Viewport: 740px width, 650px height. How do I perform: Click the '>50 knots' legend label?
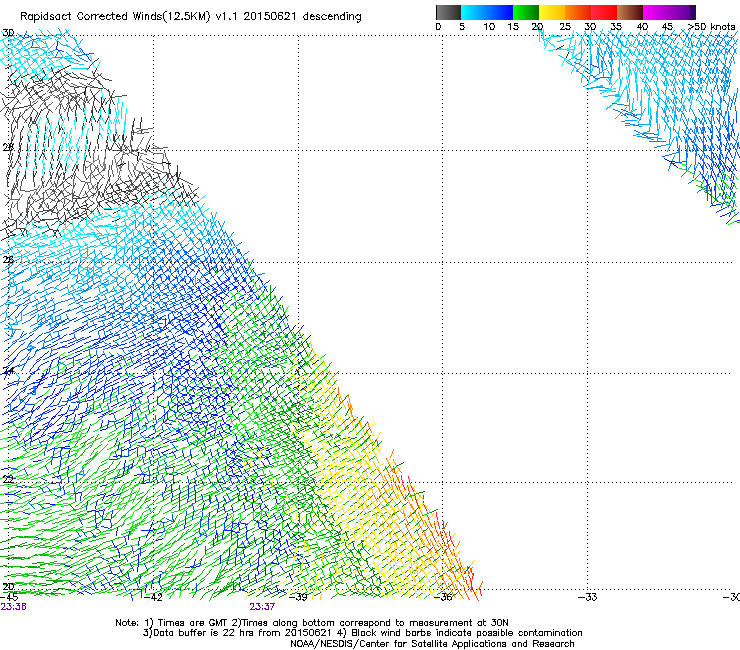tap(711, 27)
